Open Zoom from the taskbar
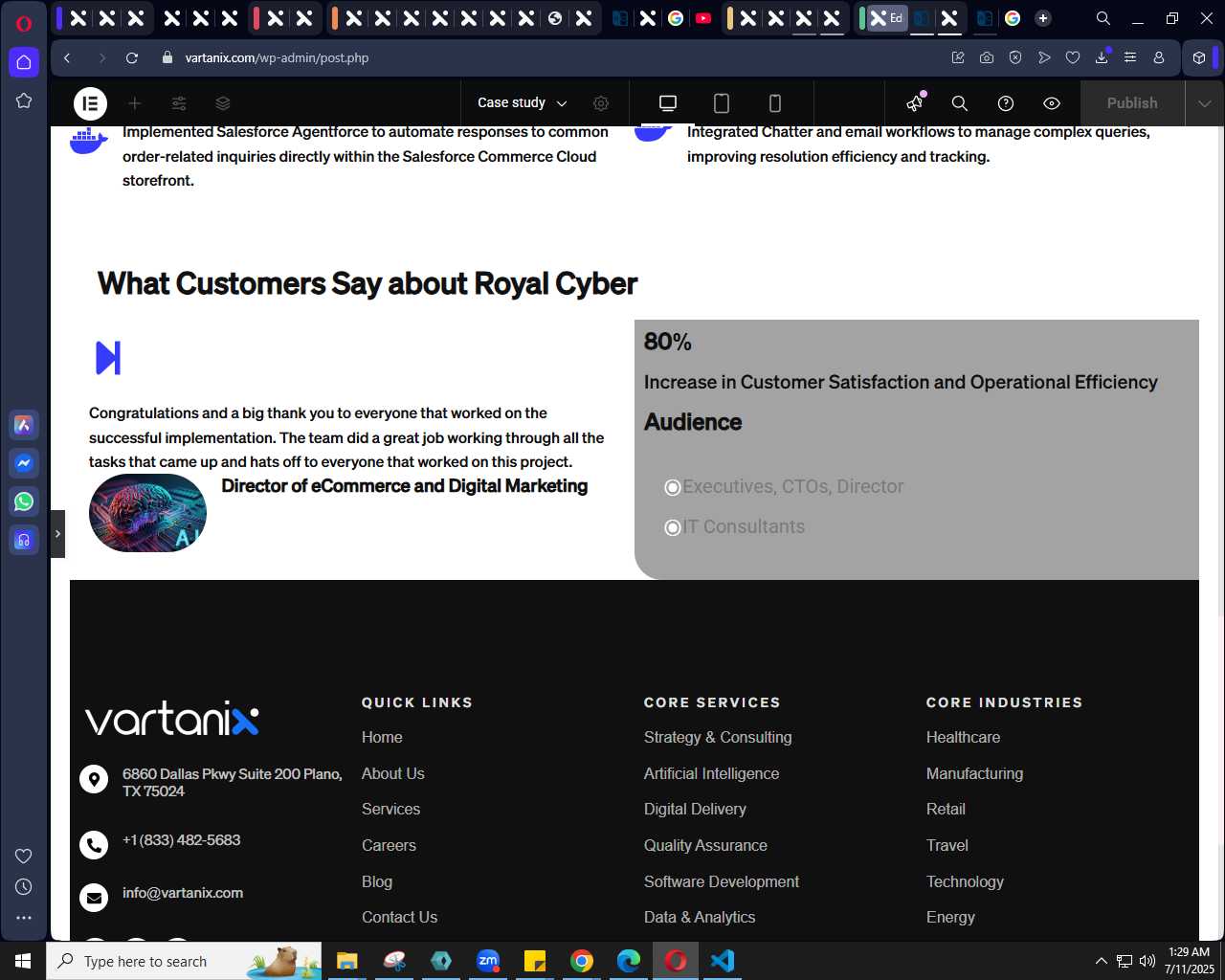 [488, 961]
